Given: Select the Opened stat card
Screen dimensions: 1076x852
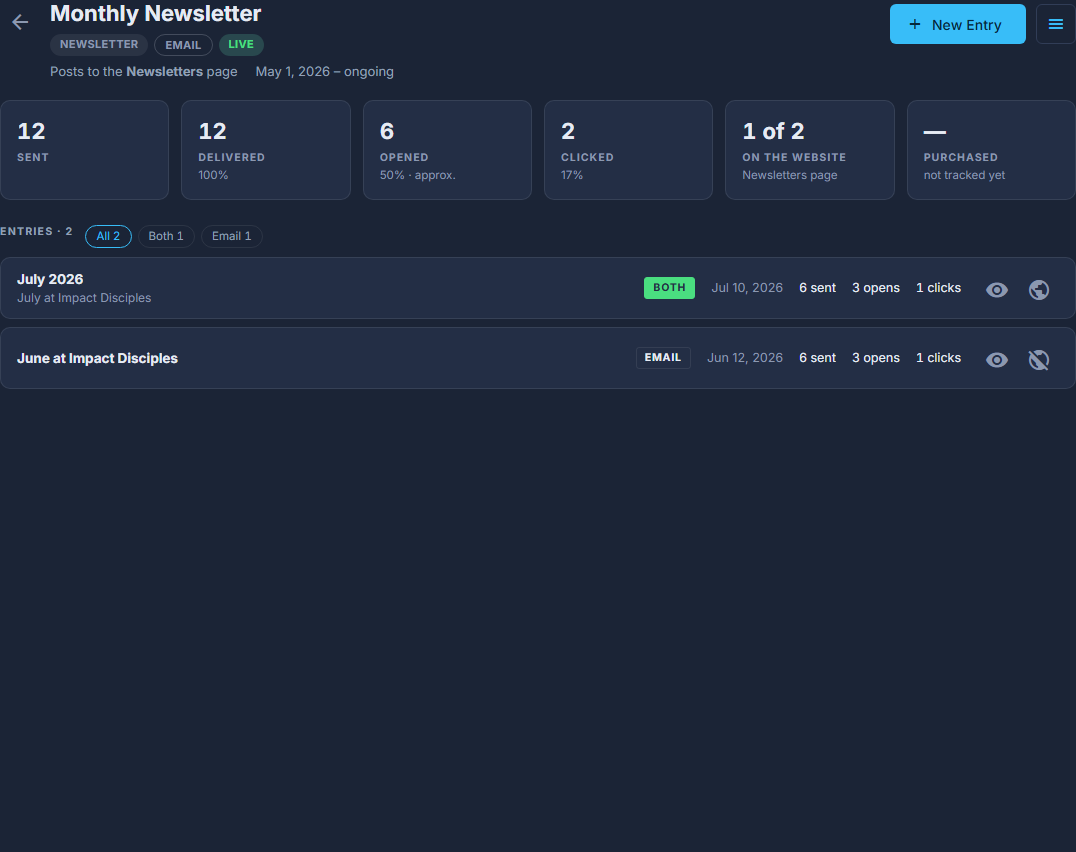Looking at the screenshot, I should pos(447,150).
